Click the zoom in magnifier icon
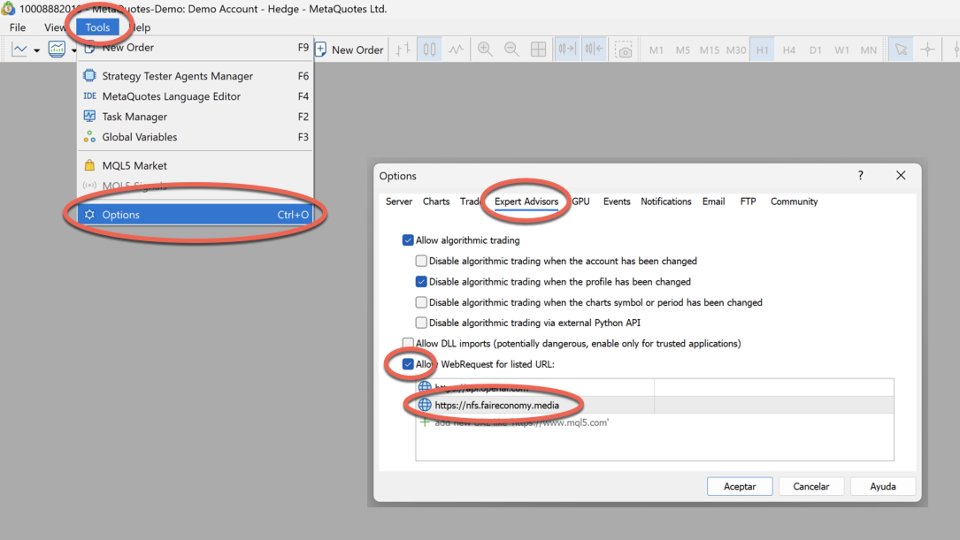The image size is (960, 540). [485, 50]
